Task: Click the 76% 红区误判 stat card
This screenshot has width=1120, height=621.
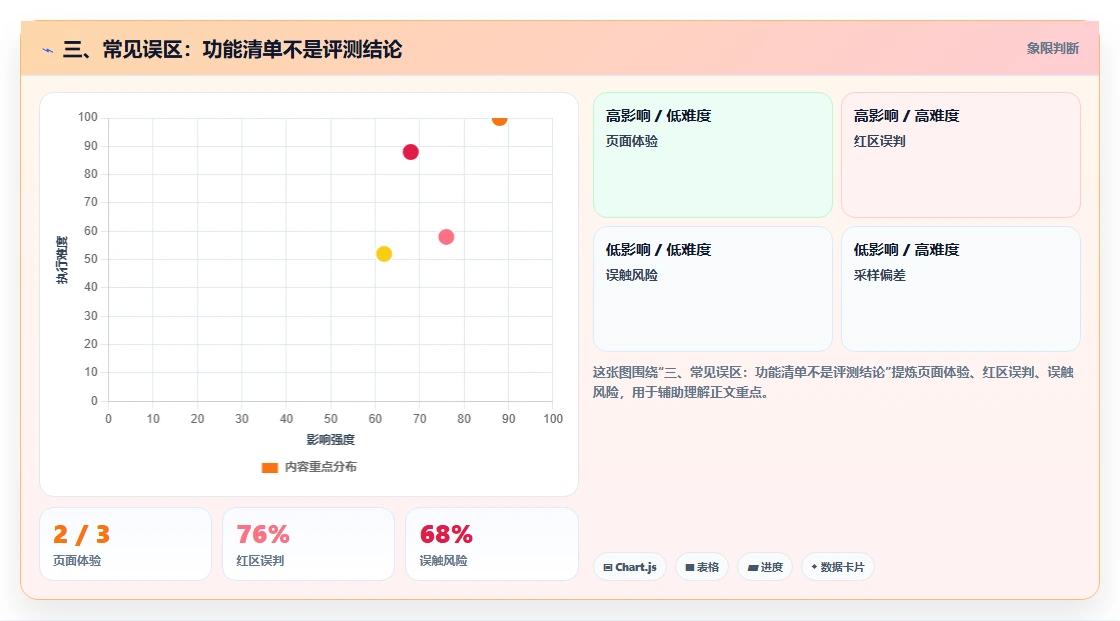Action: click(309, 545)
